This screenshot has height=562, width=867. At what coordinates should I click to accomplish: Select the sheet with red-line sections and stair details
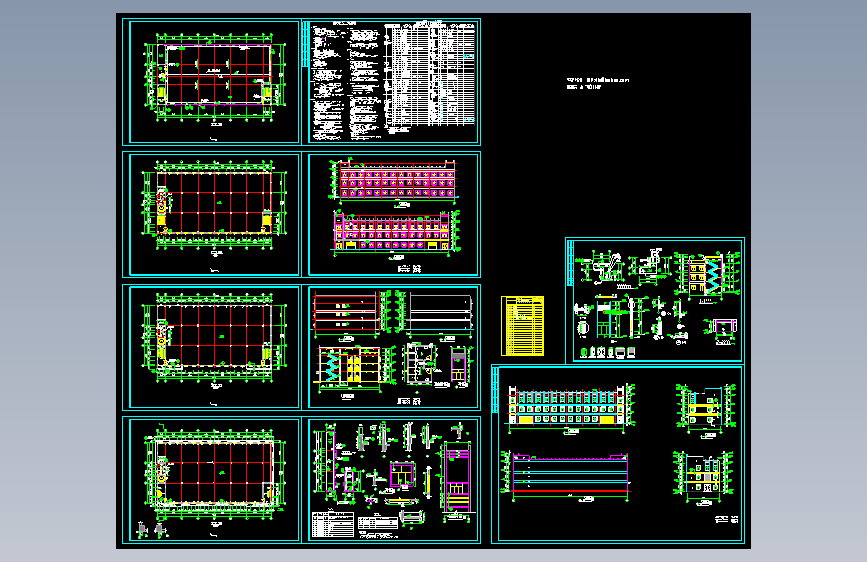tap(391, 347)
